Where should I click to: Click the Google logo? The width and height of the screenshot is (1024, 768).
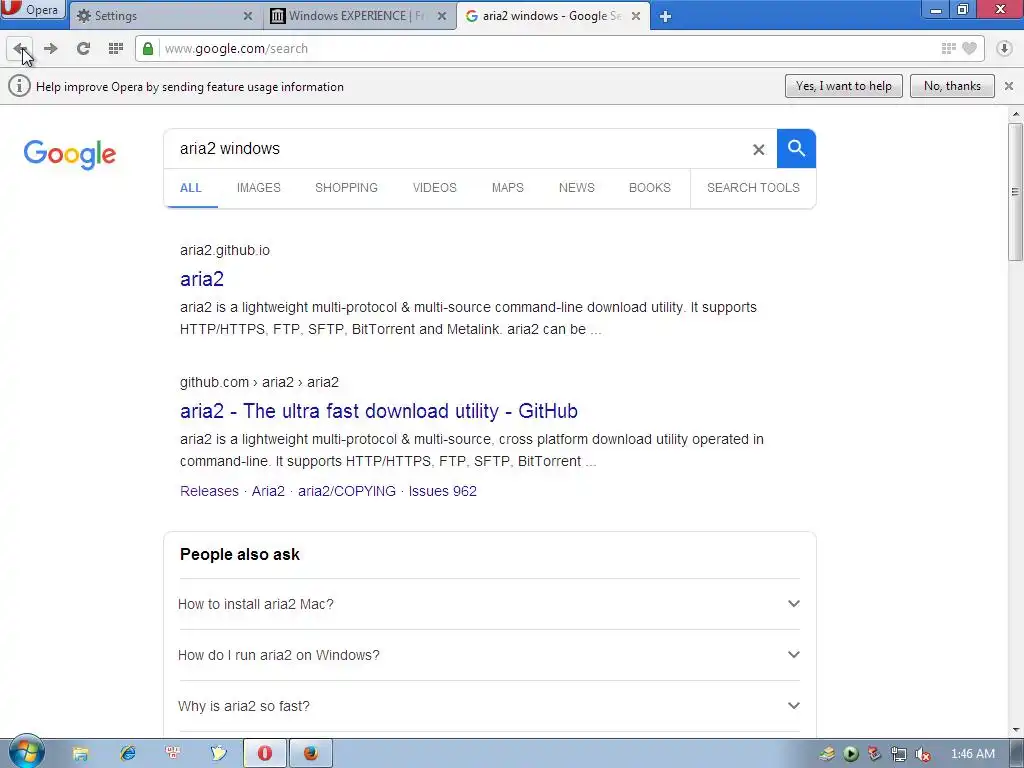(70, 154)
